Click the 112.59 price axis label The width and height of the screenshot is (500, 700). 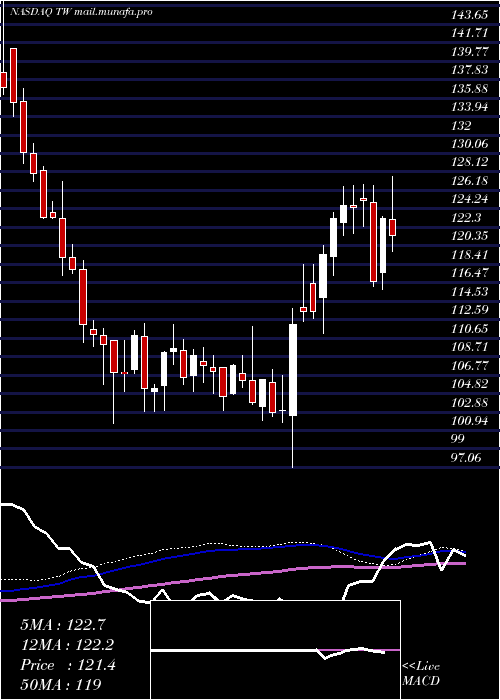[470, 309]
